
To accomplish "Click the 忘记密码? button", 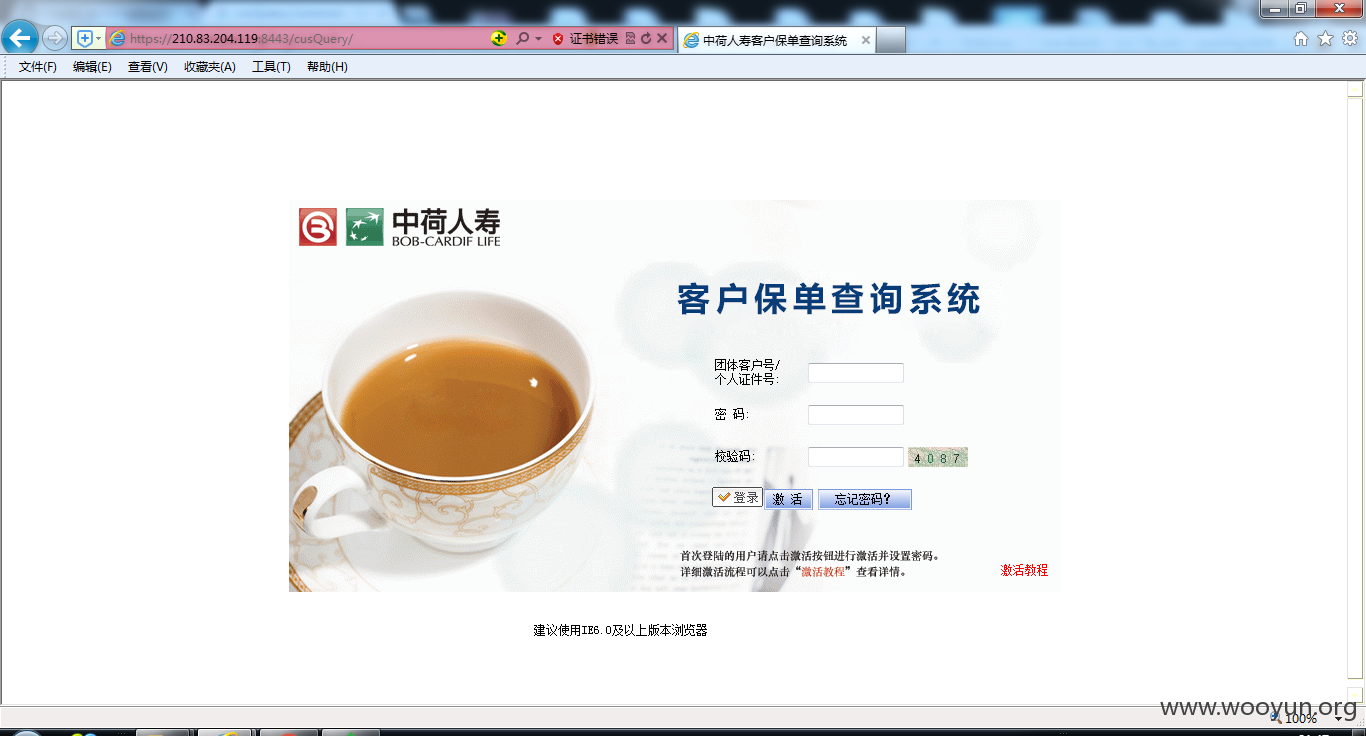I will point(865,499).
